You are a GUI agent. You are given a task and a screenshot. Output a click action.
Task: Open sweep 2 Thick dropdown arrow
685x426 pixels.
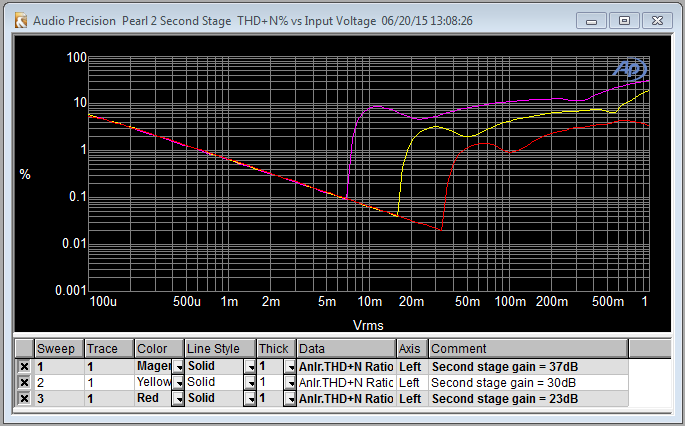(x=290, y=383)
